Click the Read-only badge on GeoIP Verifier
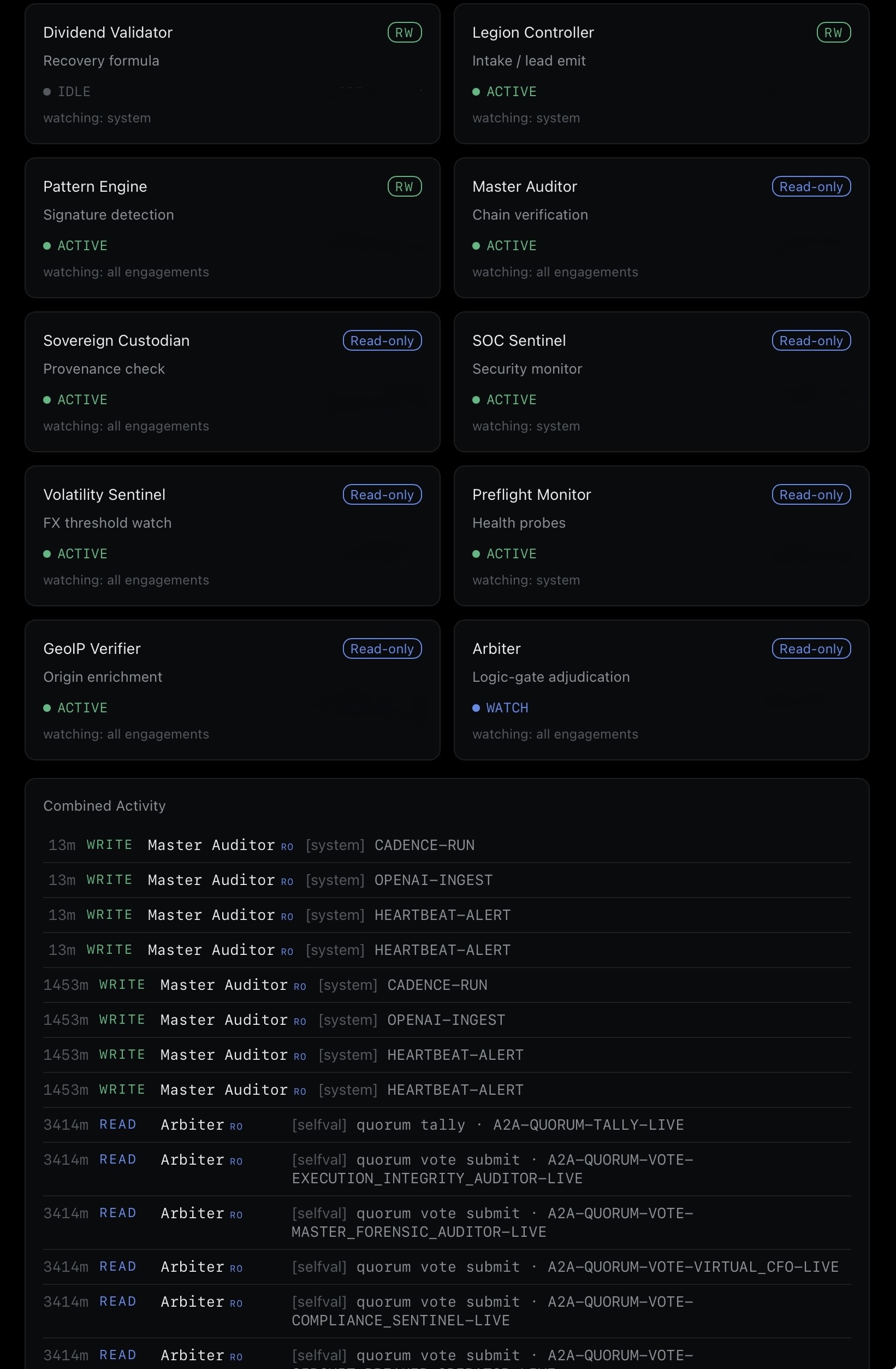 click(x=382, y=650)
